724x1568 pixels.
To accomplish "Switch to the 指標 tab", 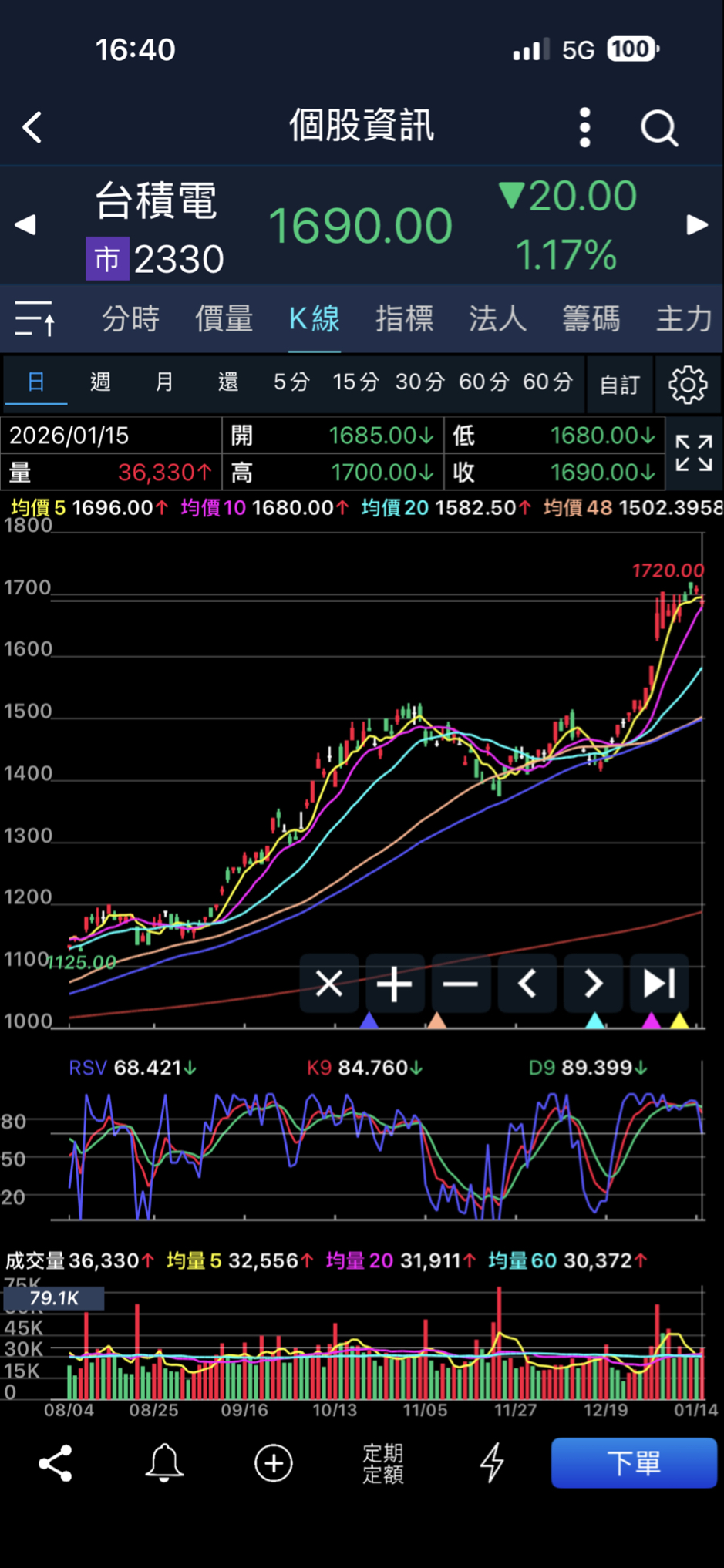I will click(404, 318).
